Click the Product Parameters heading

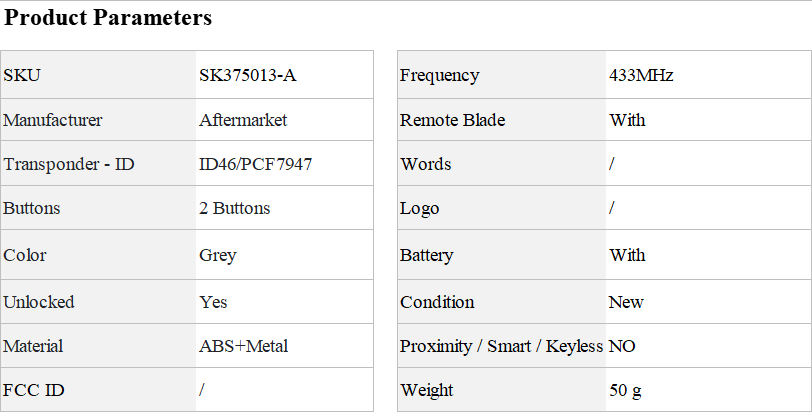point(108,18)
